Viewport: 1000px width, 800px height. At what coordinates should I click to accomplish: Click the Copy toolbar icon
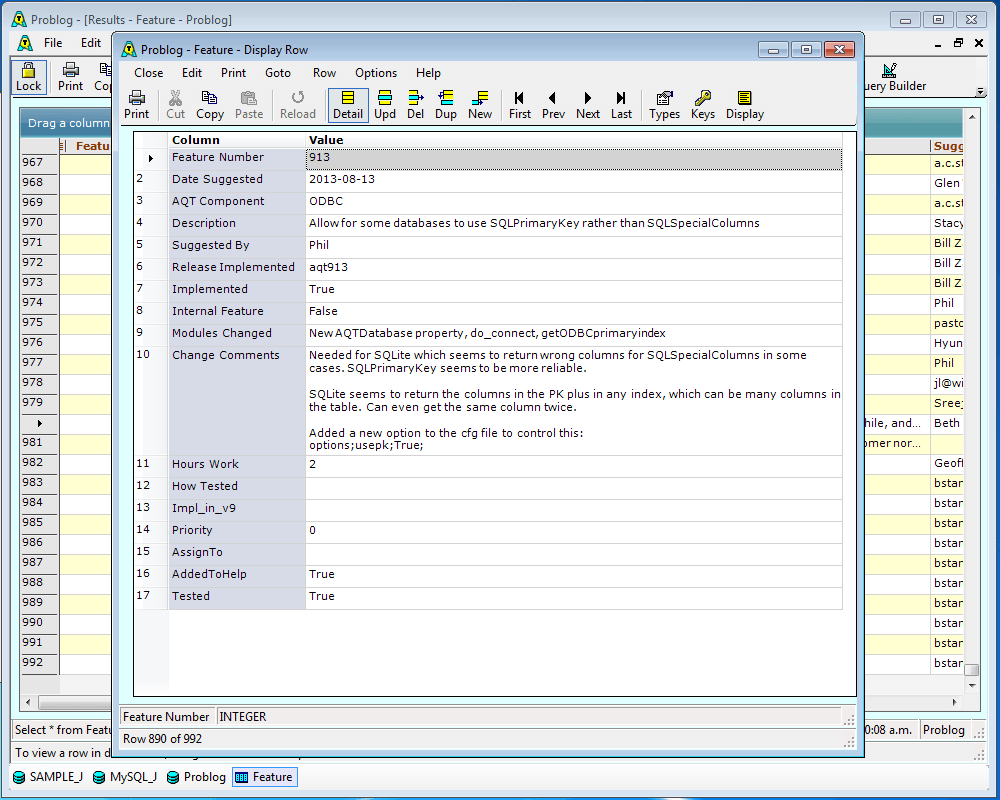210,105
